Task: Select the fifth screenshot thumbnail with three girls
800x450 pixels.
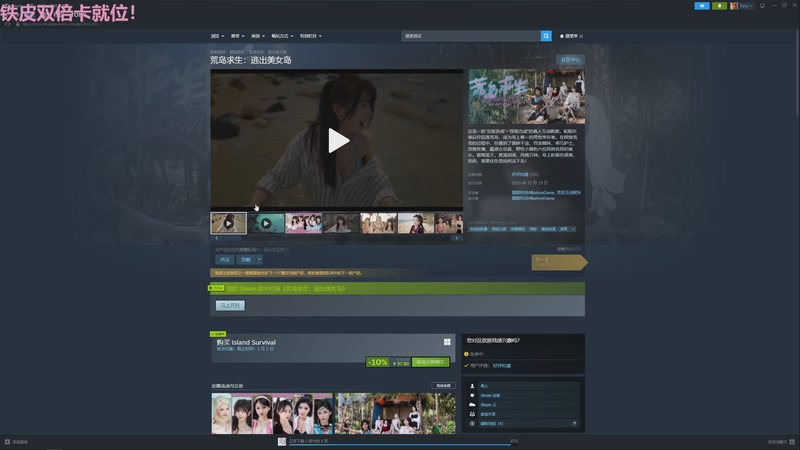Action: [x=378, y=223]
